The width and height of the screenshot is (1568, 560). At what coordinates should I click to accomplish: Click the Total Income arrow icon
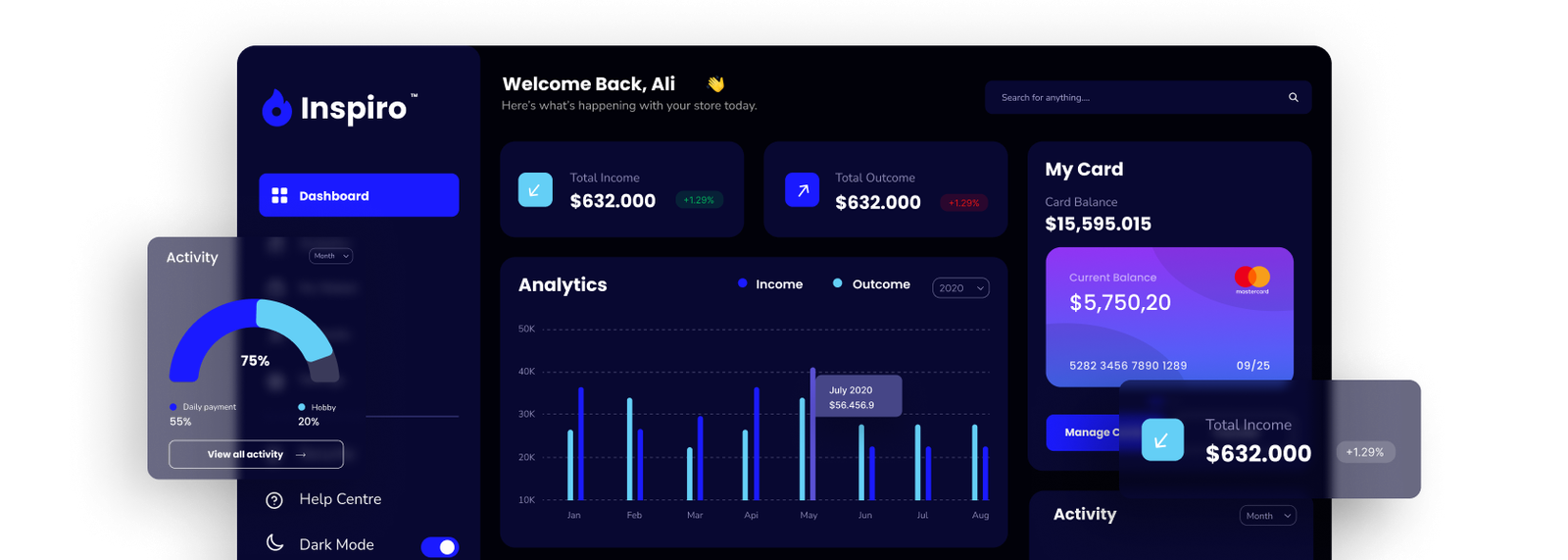pos(535,189)
